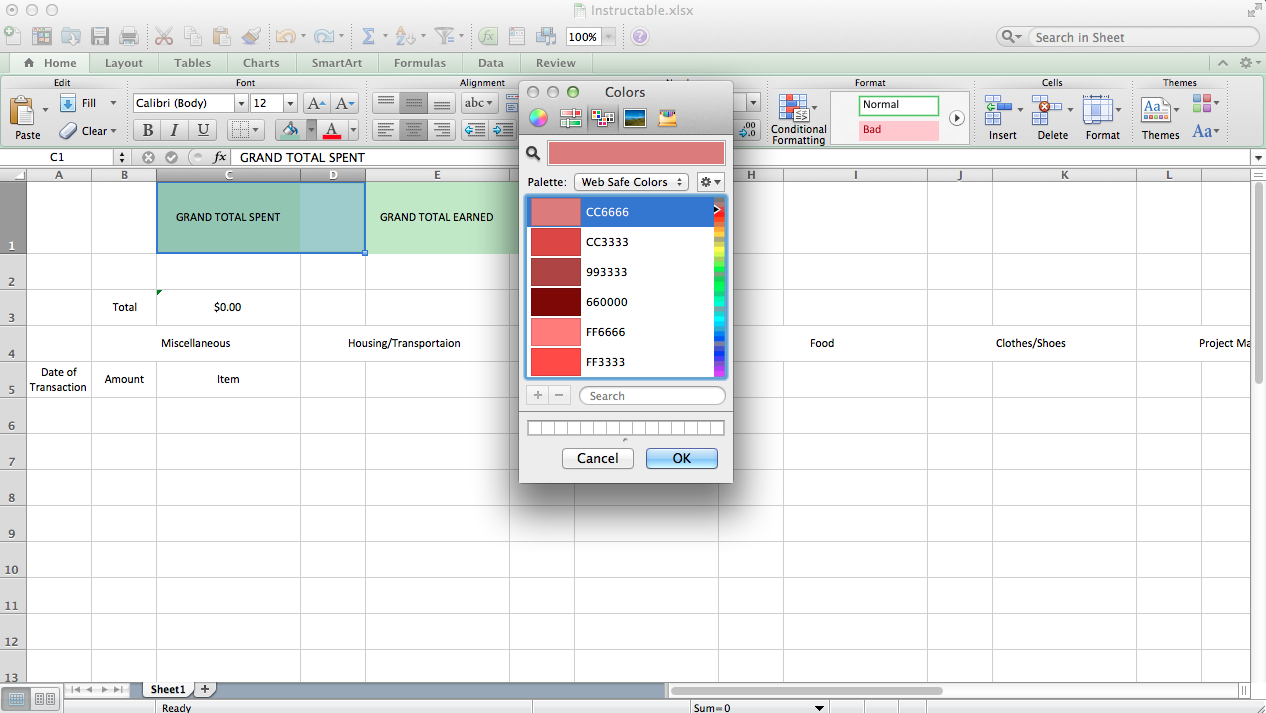Click the Format Painter brush icon
Viewport: 1266px width, 713px height.
(250, 37)
